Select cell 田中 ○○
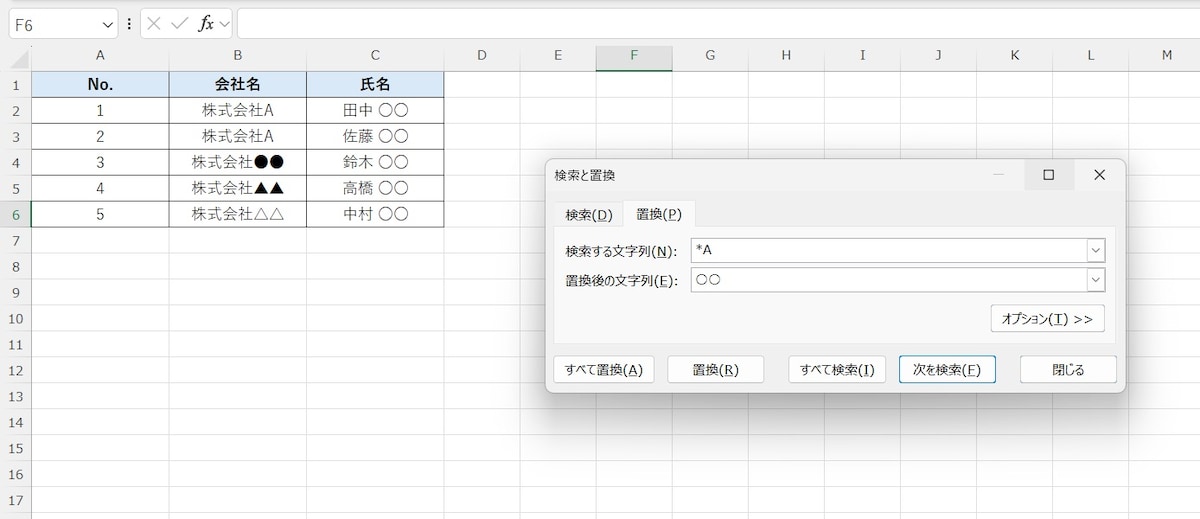The height and width of the screenshot is (519, 1200). coord(375,110)
